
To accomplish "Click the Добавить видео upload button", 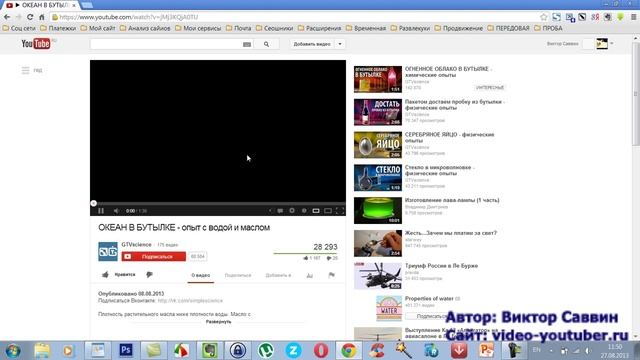I will click(312, 44).
